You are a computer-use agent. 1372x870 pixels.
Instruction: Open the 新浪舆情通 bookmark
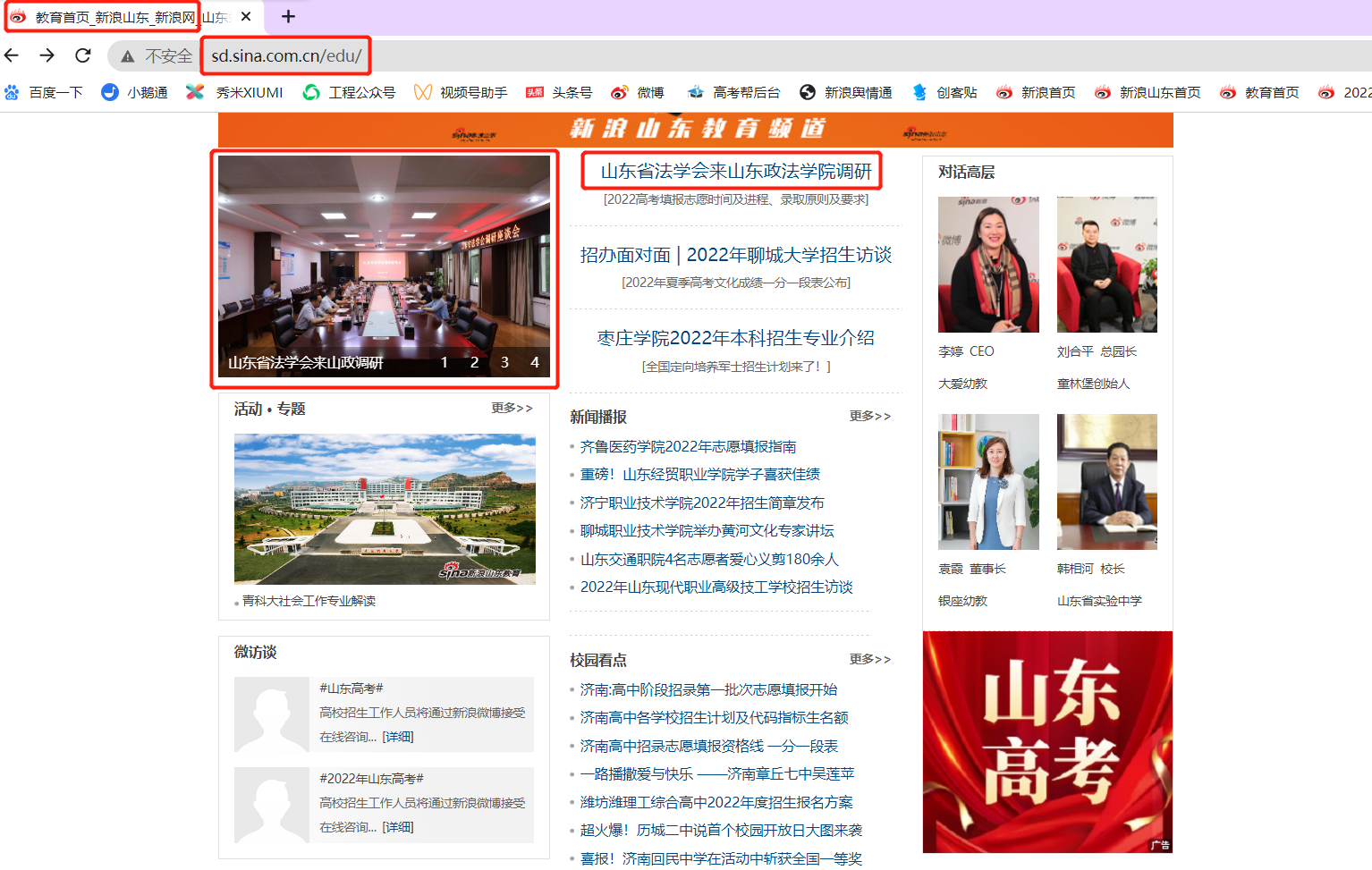845,92
